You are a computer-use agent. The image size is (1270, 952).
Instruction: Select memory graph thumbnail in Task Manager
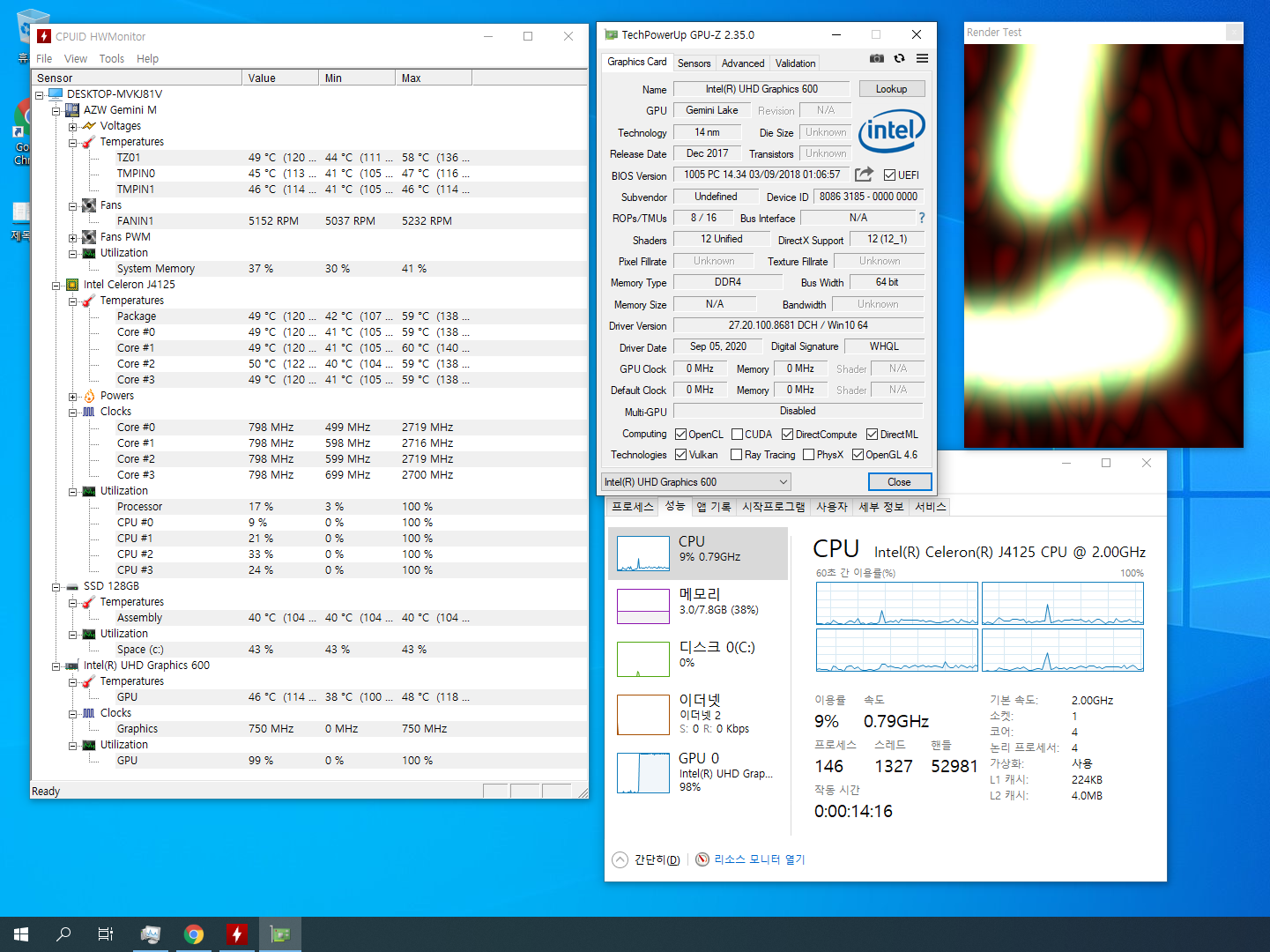point(643,606)
